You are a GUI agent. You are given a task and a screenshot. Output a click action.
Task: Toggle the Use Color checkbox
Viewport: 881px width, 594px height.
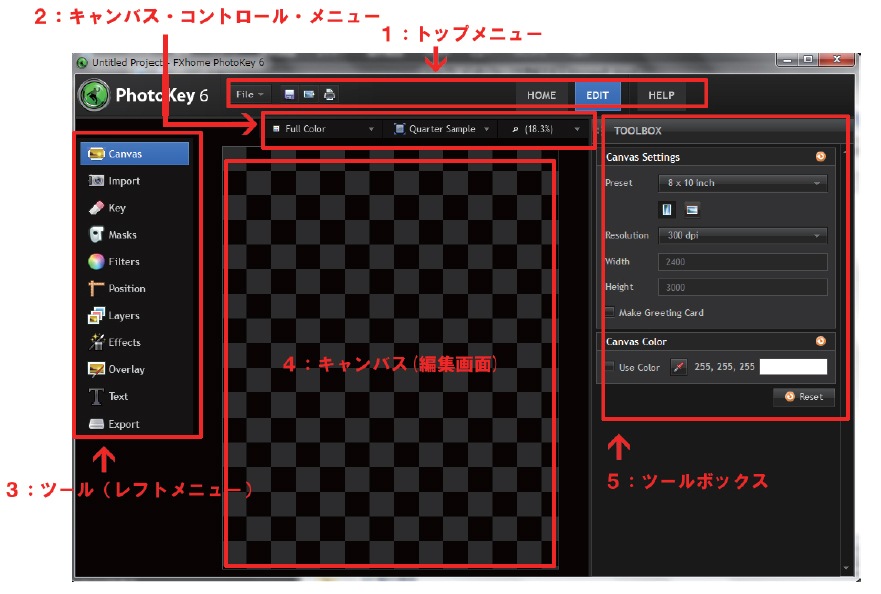(x=610, y=368)
